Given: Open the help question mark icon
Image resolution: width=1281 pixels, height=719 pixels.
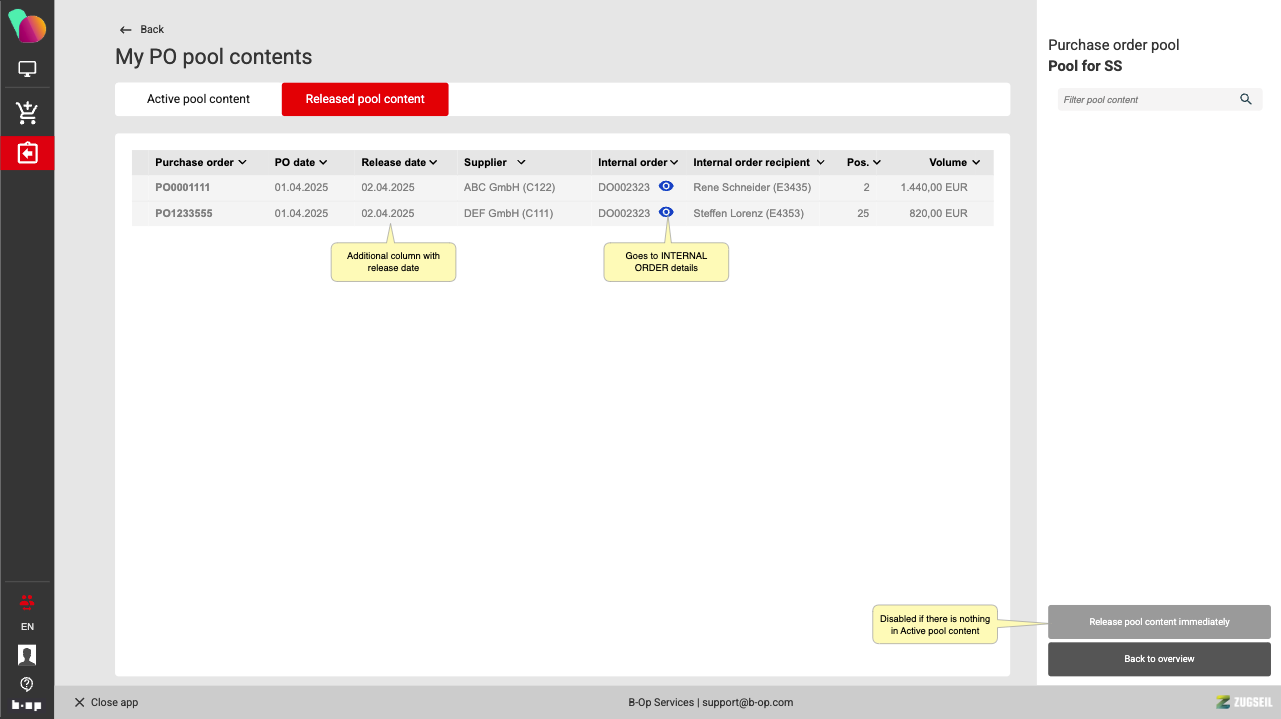Looking at the screenshot, I should 27,684.
